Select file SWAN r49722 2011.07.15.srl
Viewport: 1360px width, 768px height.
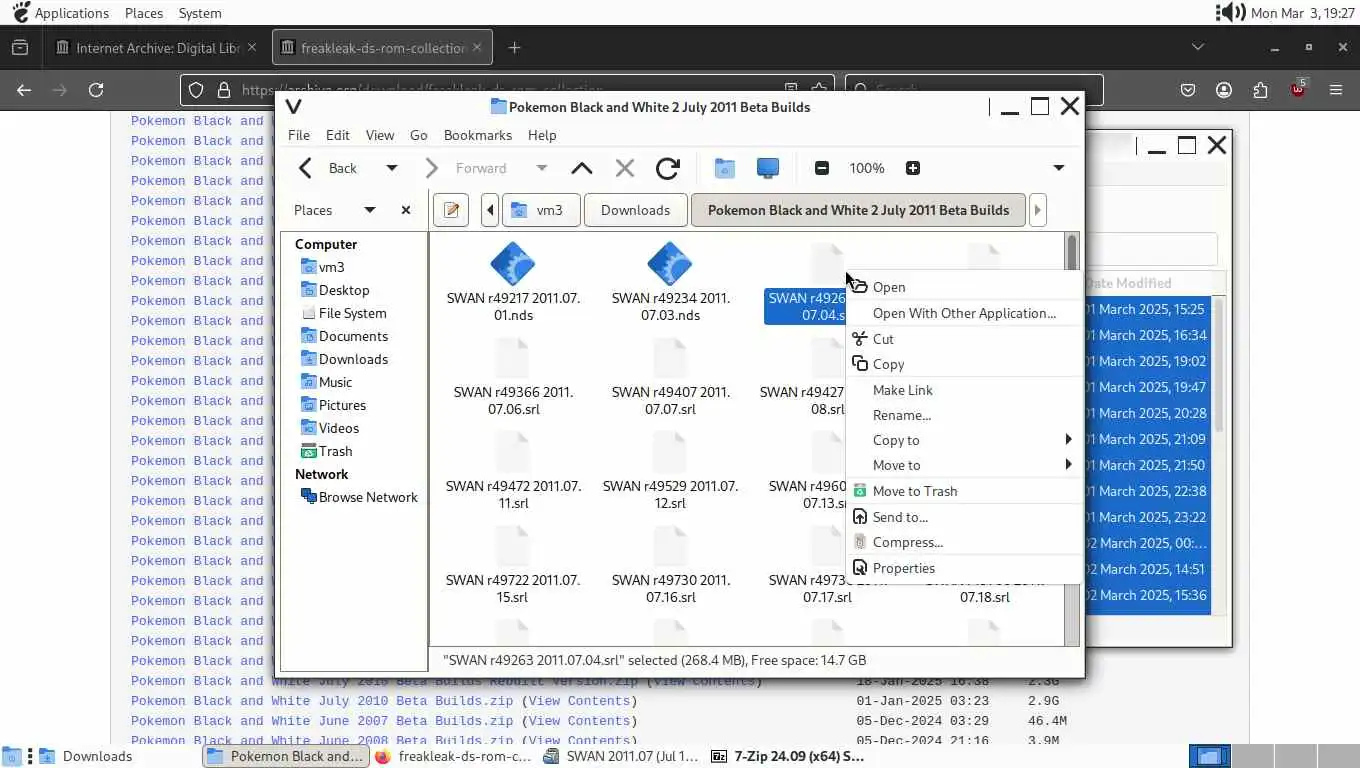pos(513,566)
